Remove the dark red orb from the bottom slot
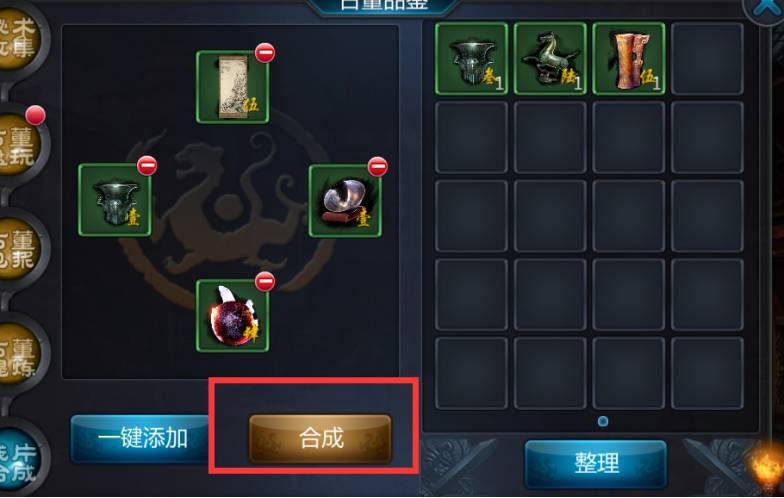 pyautogui.click(x=265, y=282)
